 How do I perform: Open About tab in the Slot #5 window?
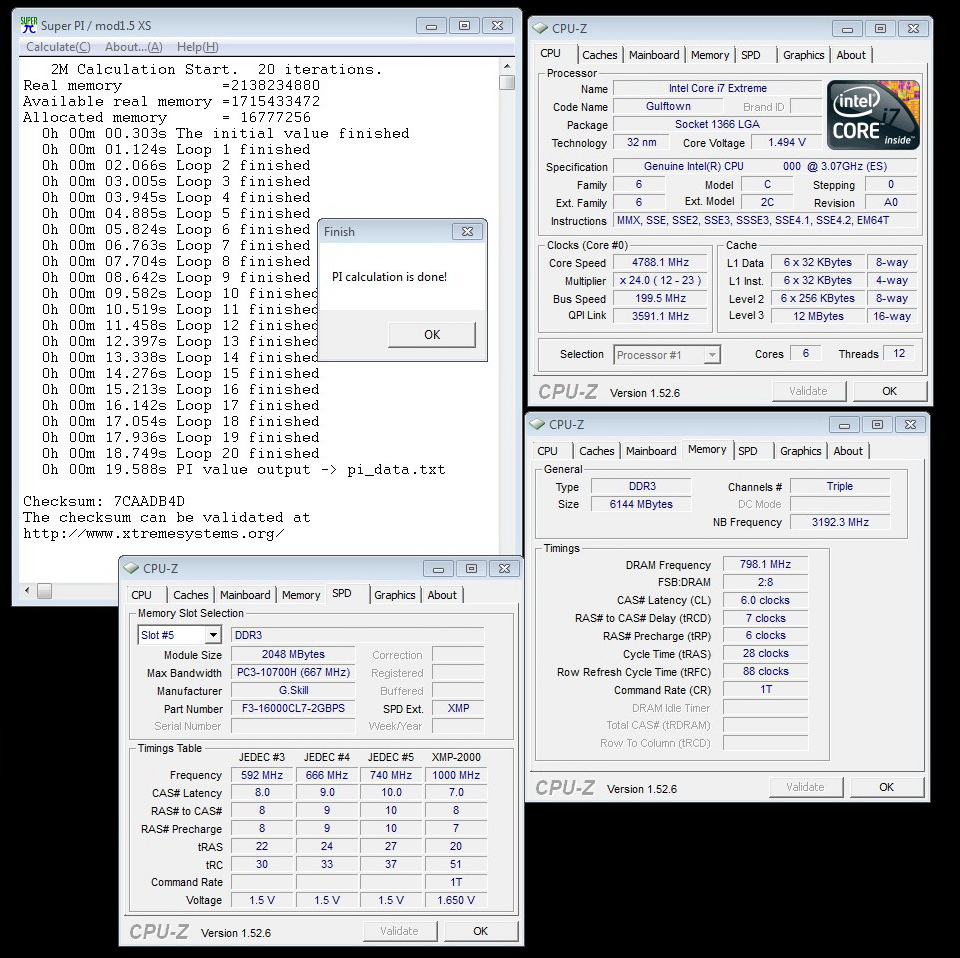point(442,595)
